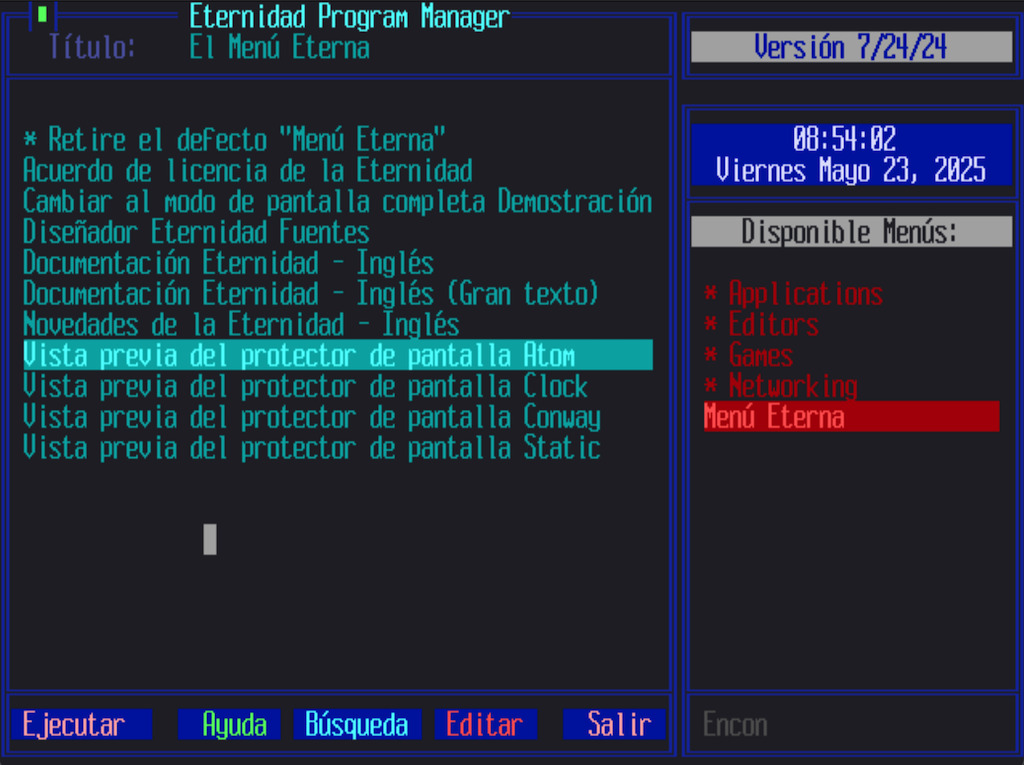This screenshot has height=765, width=1024.
Task: Open Ayuda help
Action: (x=229, y=724)
